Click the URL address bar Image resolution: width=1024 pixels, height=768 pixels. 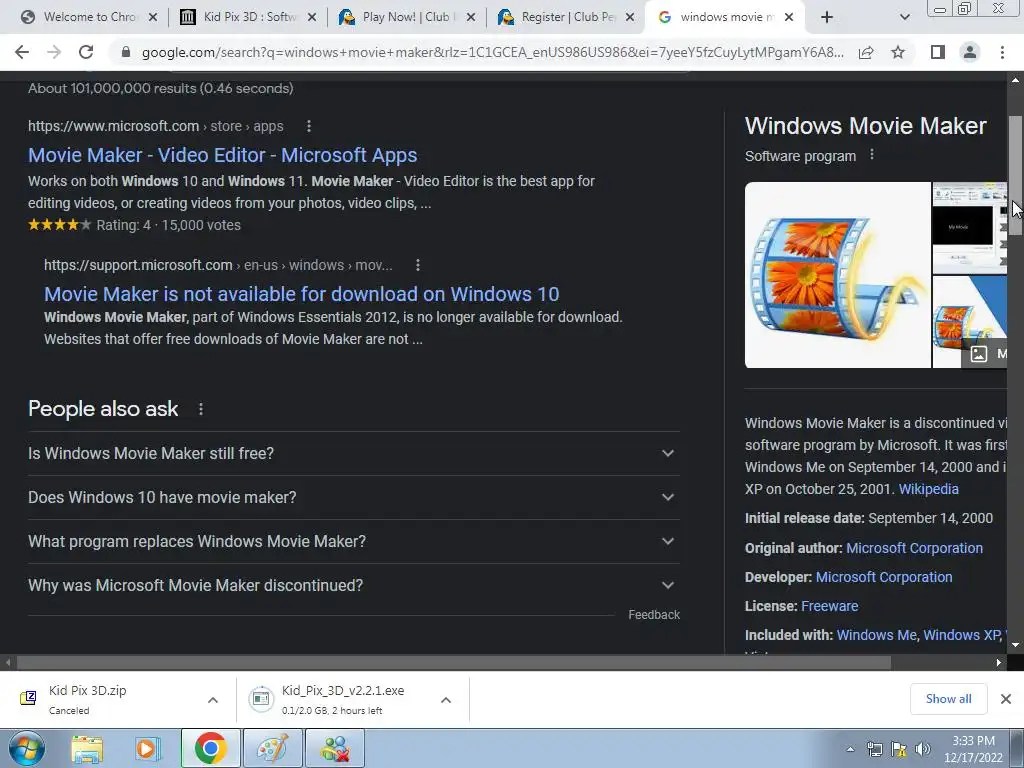click(492, 52)
